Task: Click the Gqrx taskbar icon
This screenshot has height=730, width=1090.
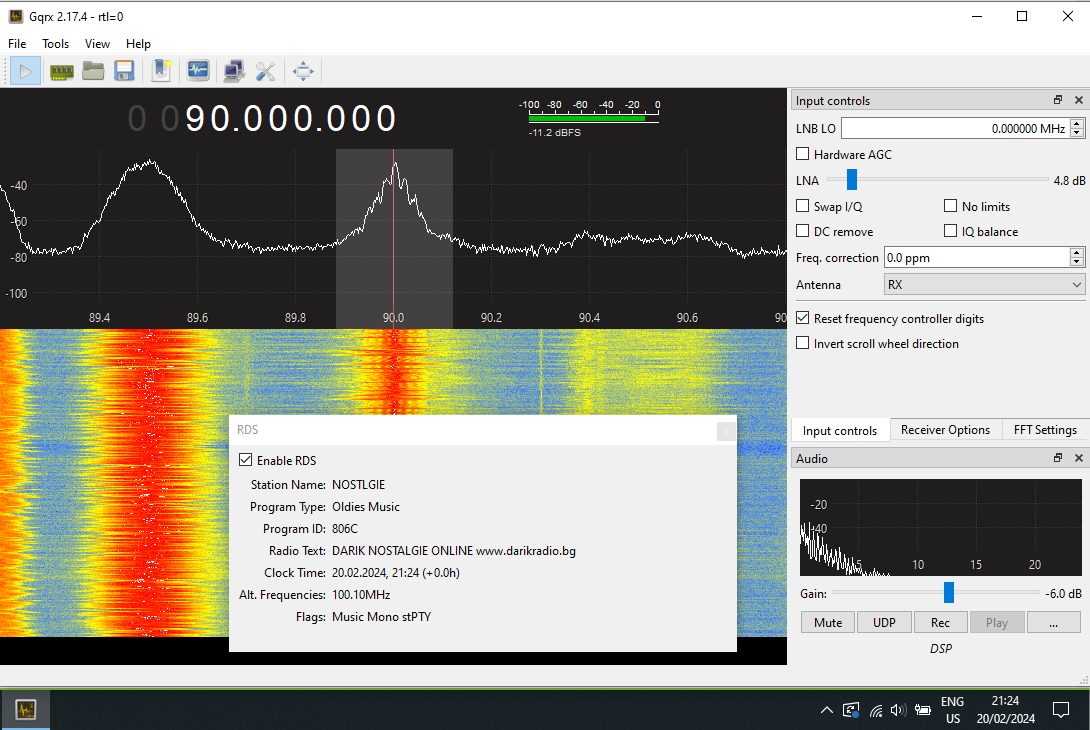Action: tap(26, 710)
